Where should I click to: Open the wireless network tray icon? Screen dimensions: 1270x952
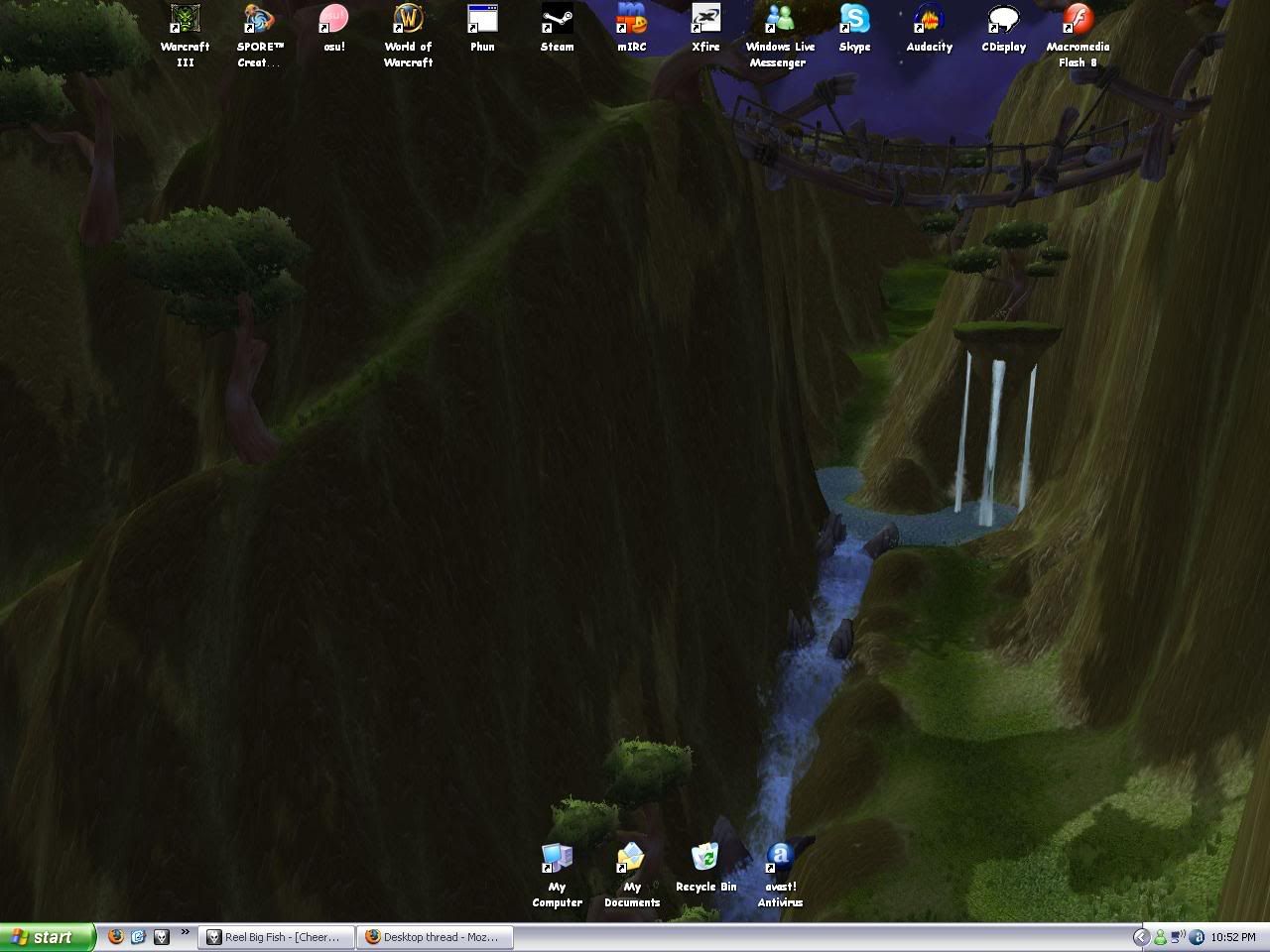coord(1178,937)
